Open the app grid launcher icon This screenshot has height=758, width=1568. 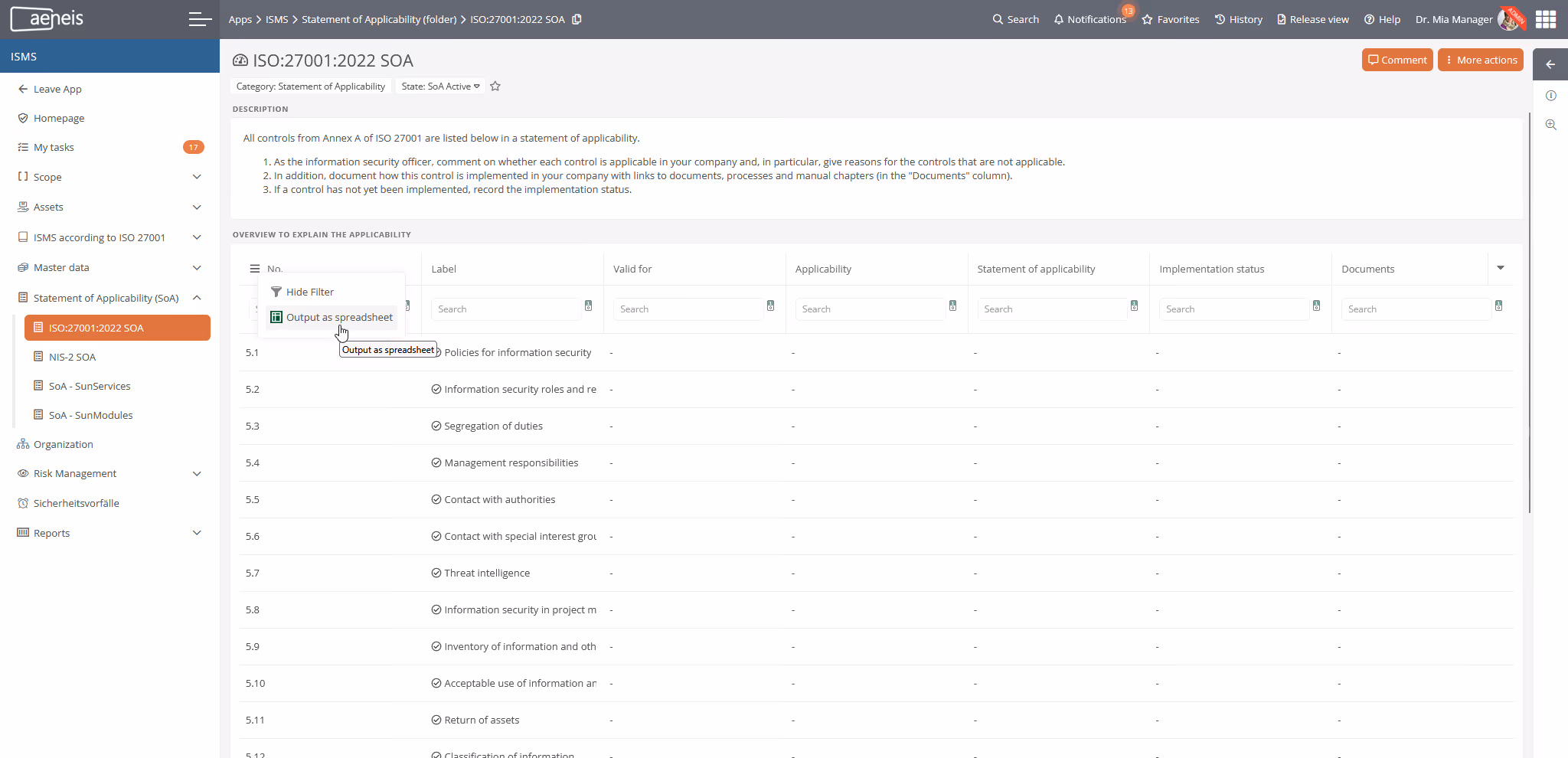1546,19
